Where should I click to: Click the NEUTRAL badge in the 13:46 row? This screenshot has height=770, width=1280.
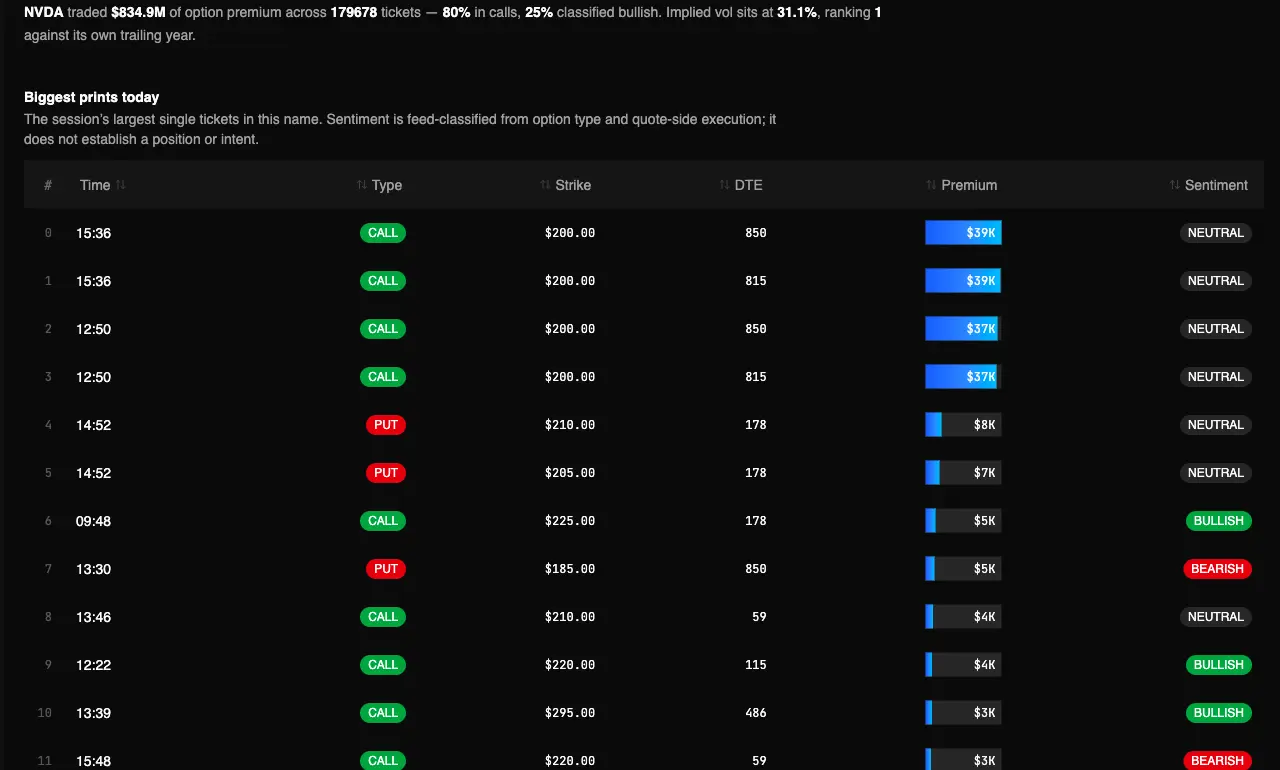[1216, 617]
